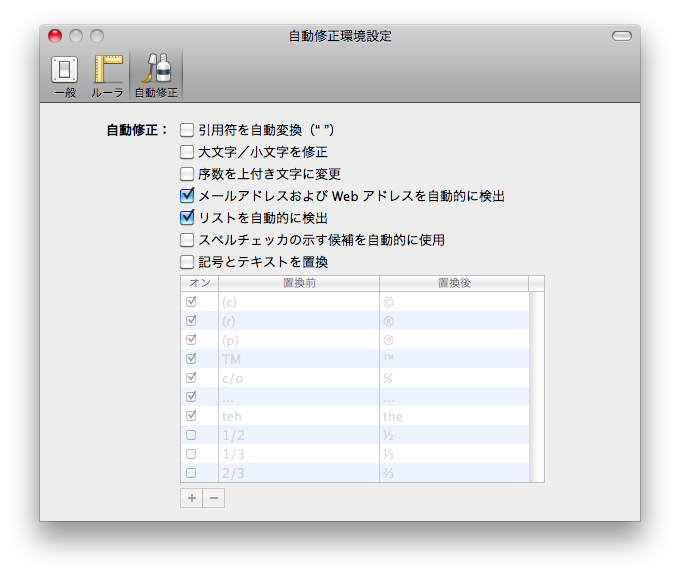Enable 大文字／小文字を修正 checkbox
This screenshot has height=576, width=680.
click(187, 152)
